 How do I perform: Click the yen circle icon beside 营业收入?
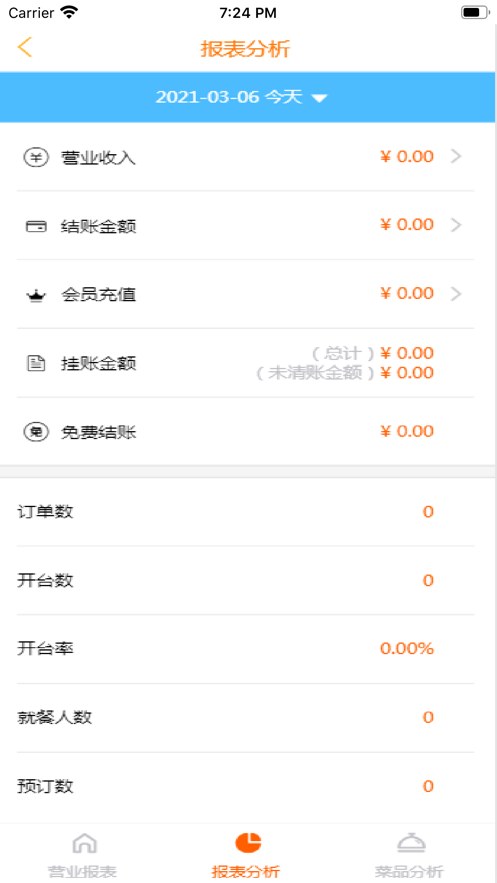pyautogui.click(x=36, y=157)
